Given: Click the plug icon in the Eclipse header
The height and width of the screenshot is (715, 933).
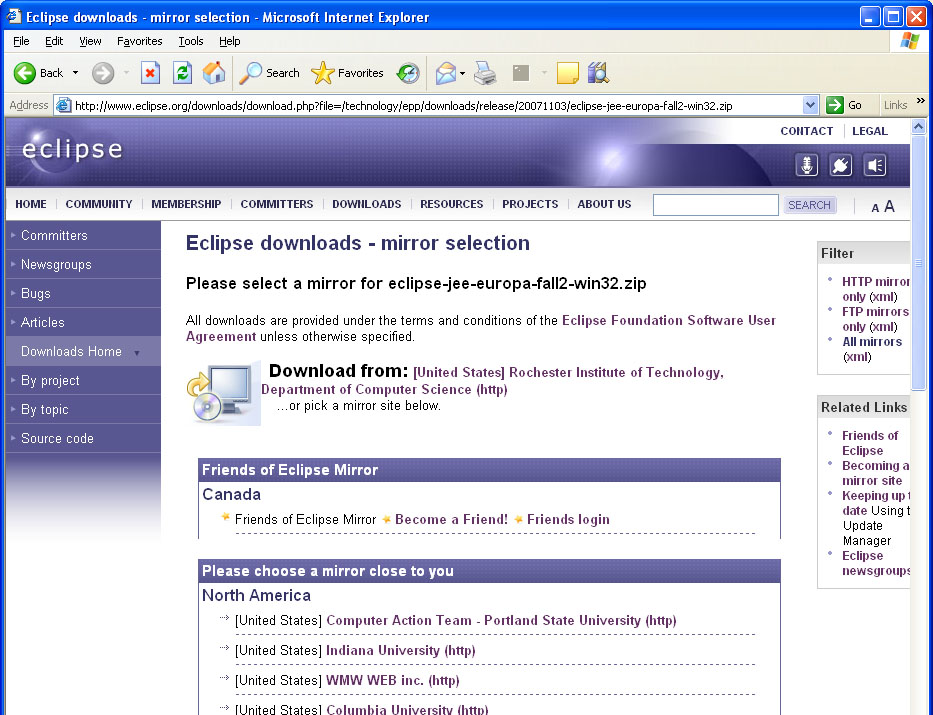Looking at the screenshot, I should [x=840, y=165].
